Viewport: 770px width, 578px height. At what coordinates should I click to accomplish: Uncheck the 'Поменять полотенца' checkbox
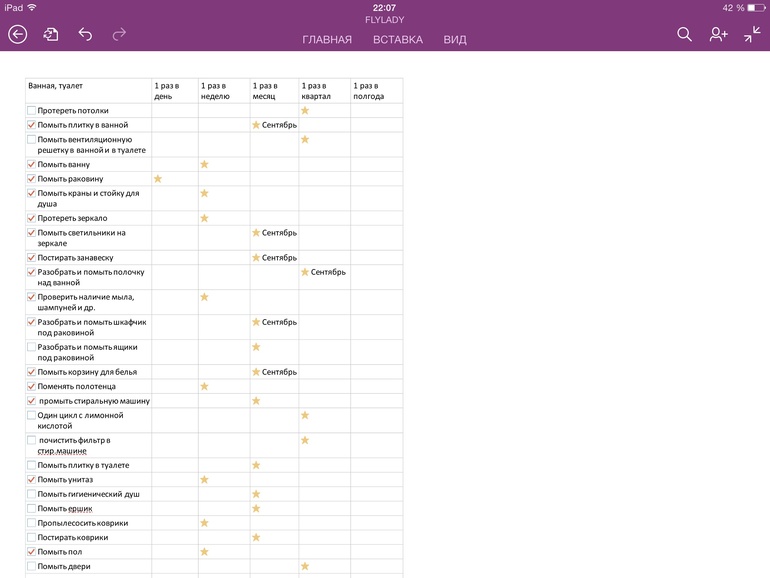coord(32,386)
